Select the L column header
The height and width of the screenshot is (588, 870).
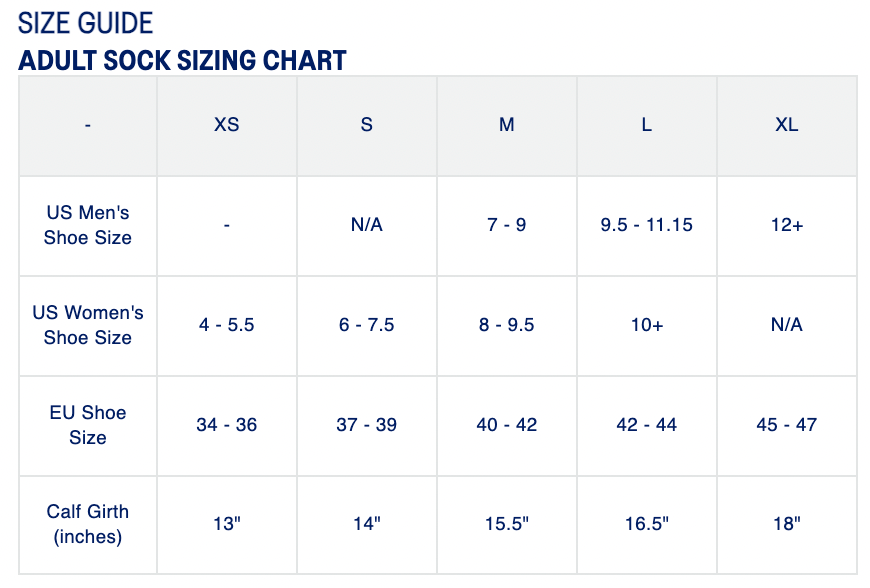[x=647, y=125]
